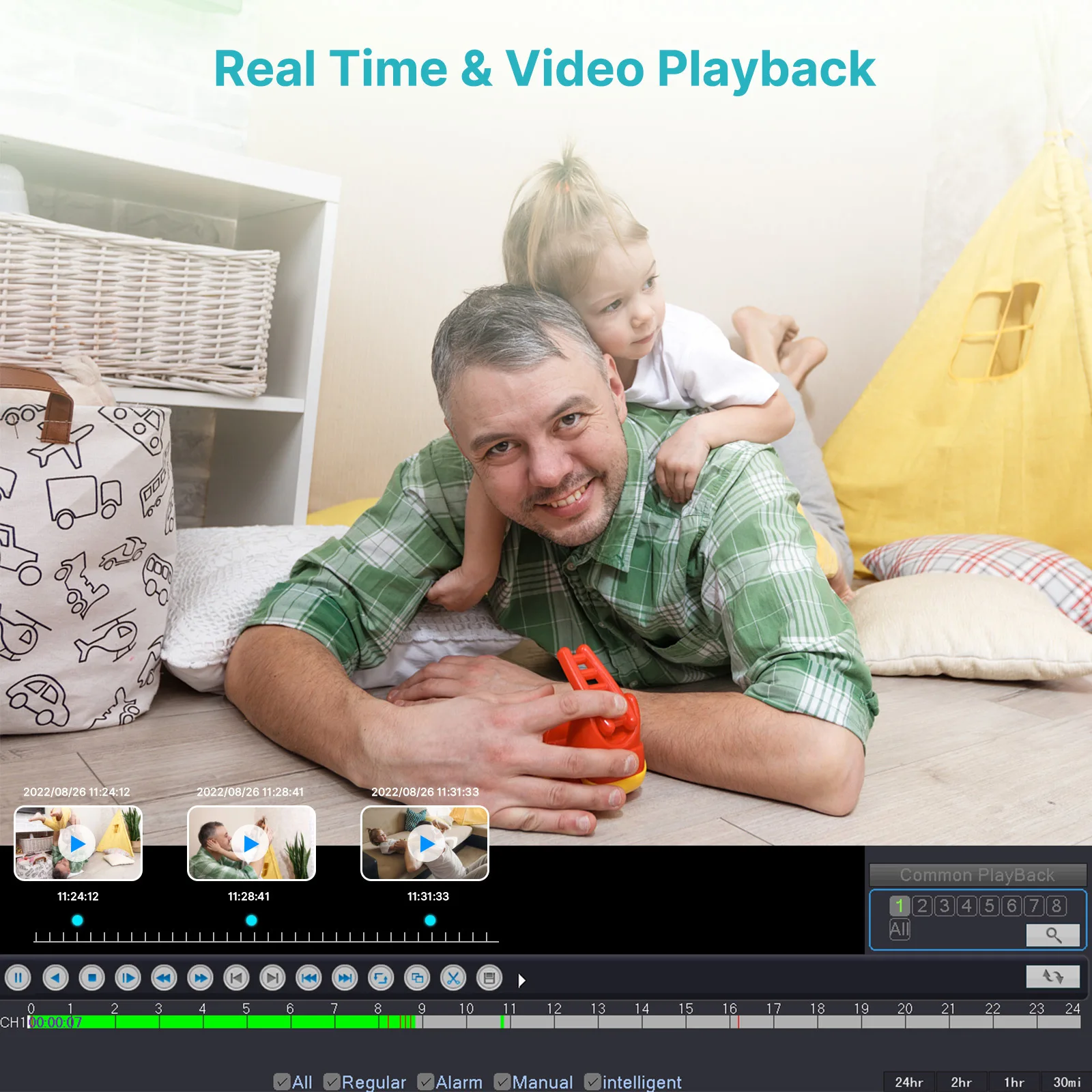This screenshot has width=1092, height=1092.
Task: Select channel 2 in playback panel
Action: [x=922, y=906]
